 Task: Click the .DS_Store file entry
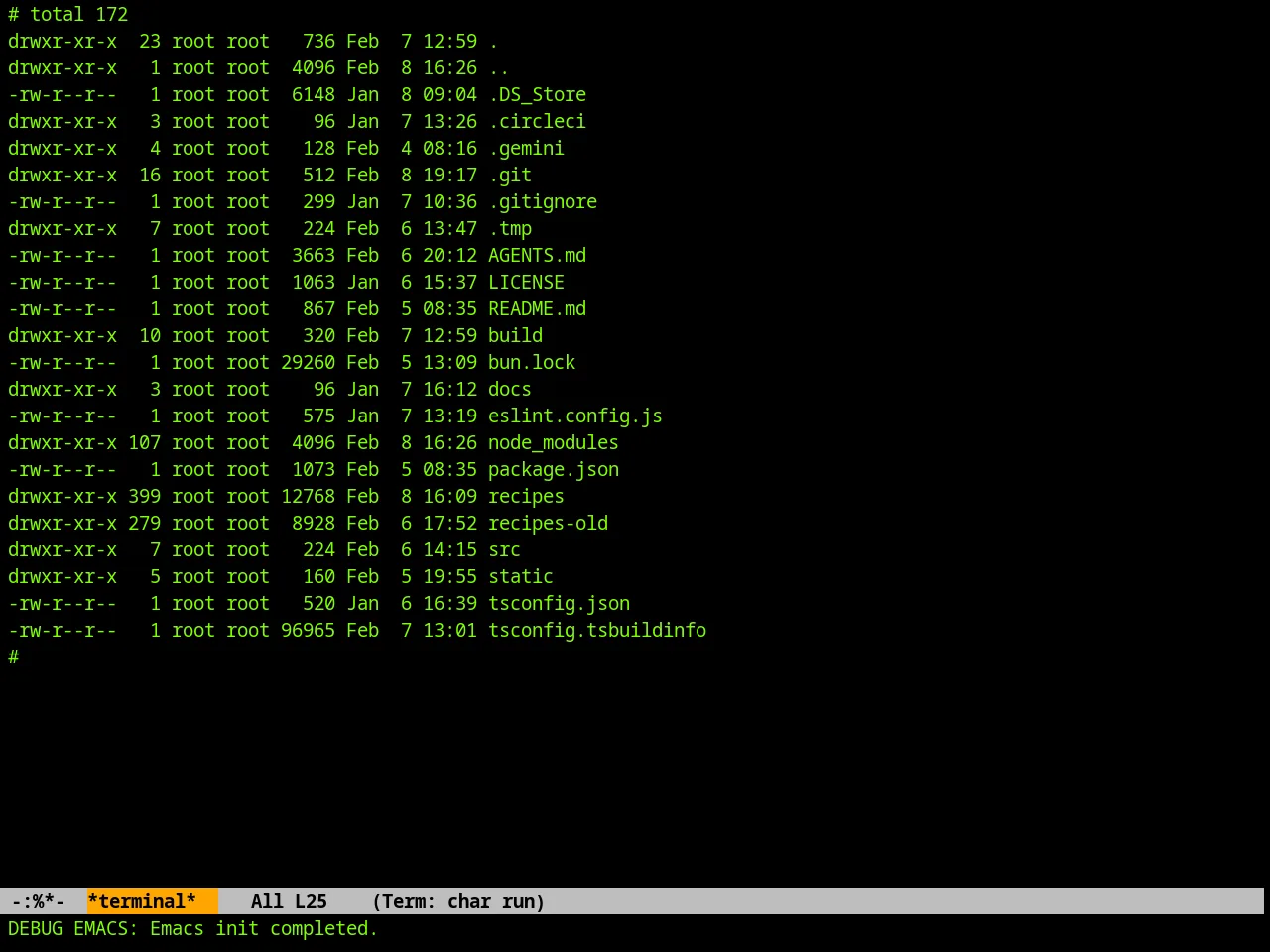pos(537,94)
